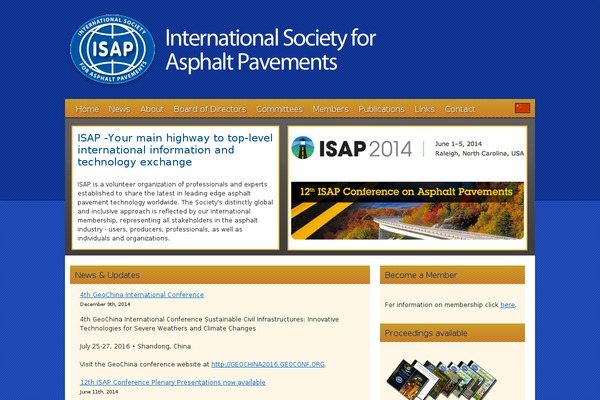Visit the Links page
This screenshot has width=600, height=400.
pyautogui.click(x=424, y=109)
